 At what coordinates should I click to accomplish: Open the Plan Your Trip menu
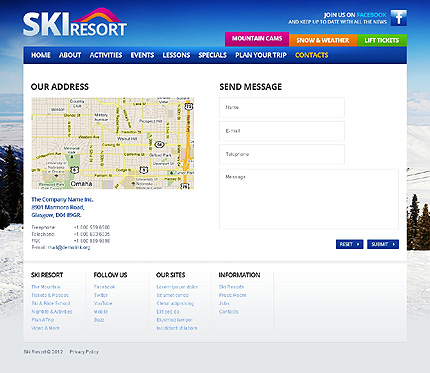[261, 55]
